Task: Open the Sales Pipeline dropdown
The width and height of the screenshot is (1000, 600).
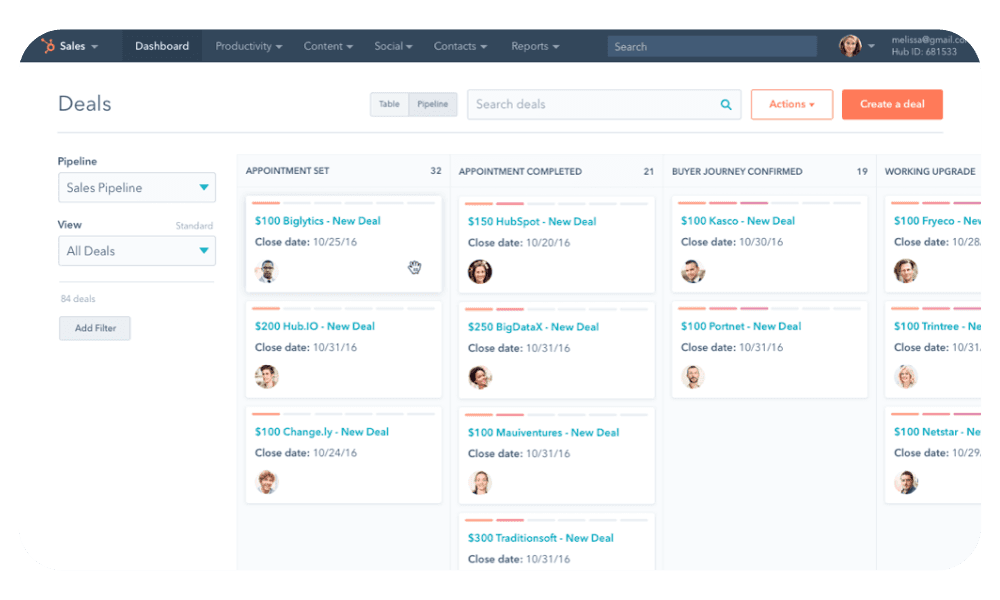Action: click(136, 187)
